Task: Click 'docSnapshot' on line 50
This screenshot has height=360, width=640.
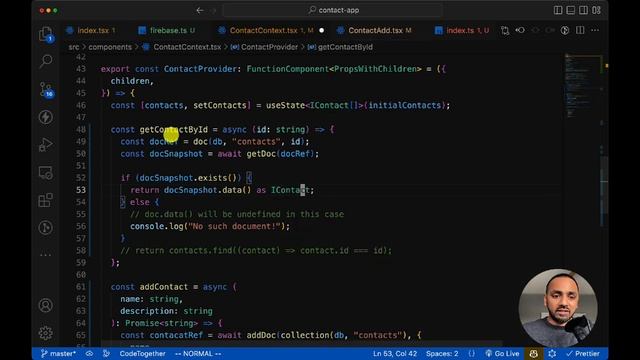Action: pyautogui.click(x=176, y=154)
